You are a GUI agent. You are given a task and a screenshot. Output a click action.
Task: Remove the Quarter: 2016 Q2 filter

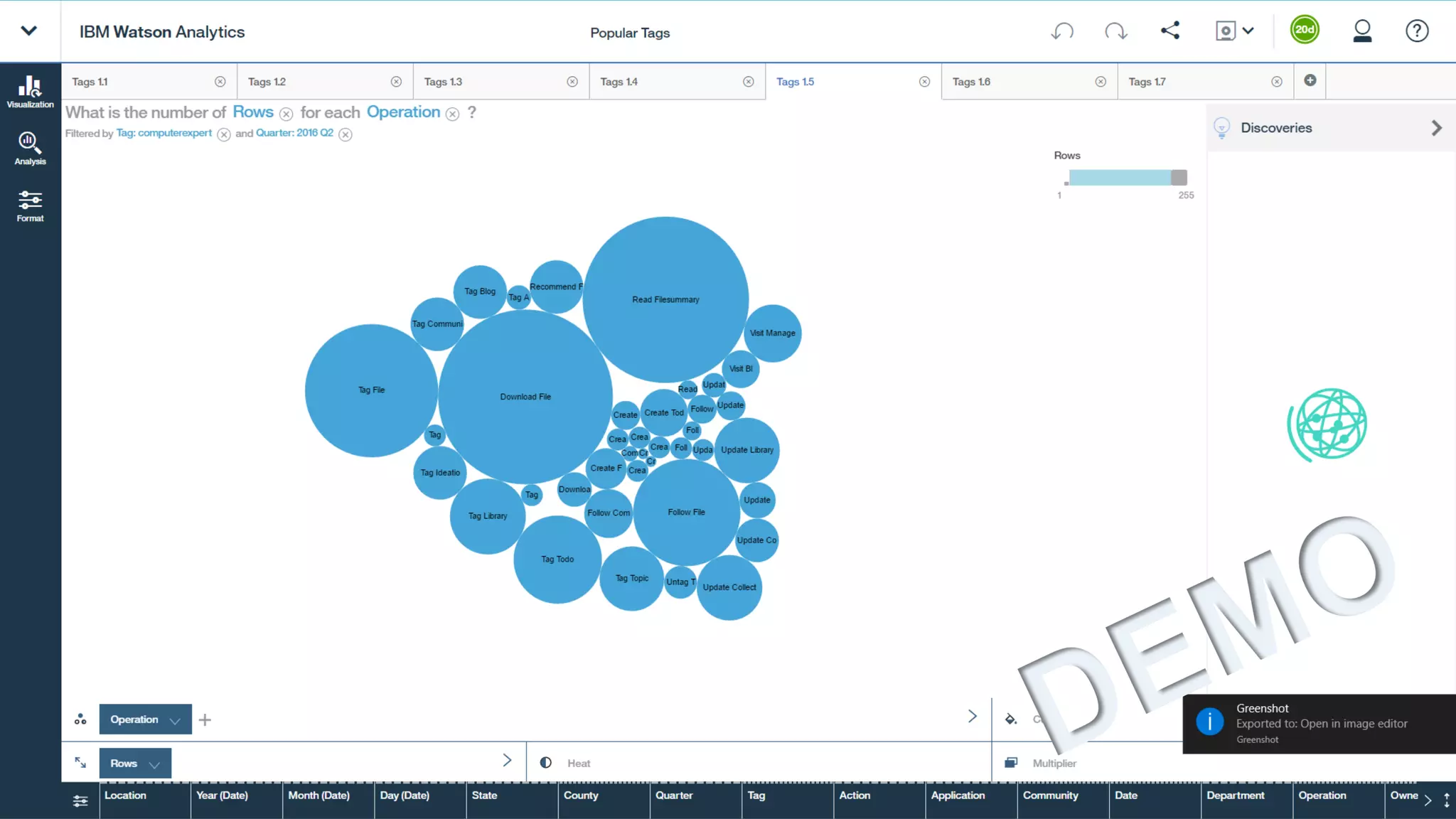[346, 134]
